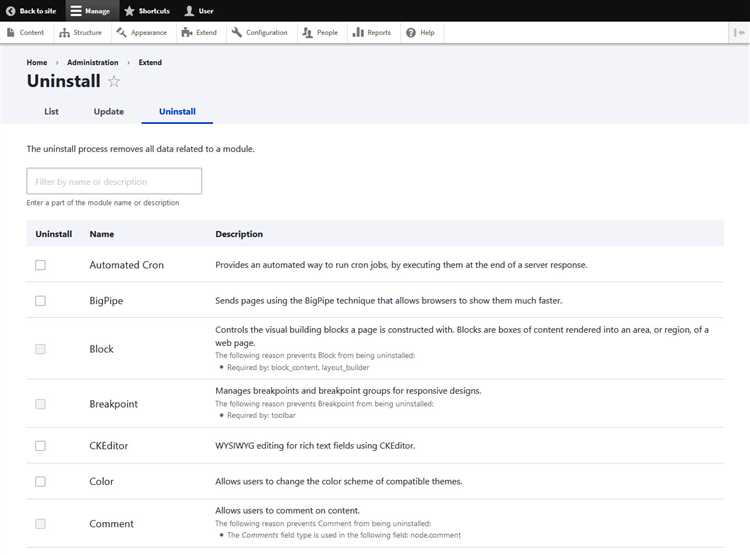The image size is (750, 555).
Task: Click Back to site link text
Action: (x=38, y=11)
